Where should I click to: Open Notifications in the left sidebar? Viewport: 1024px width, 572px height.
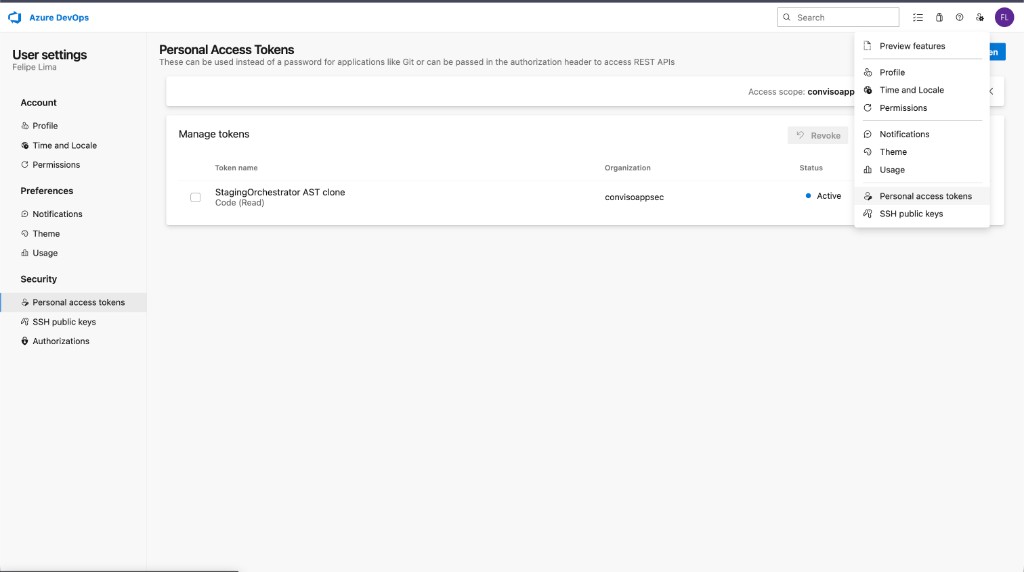(73, 214)
